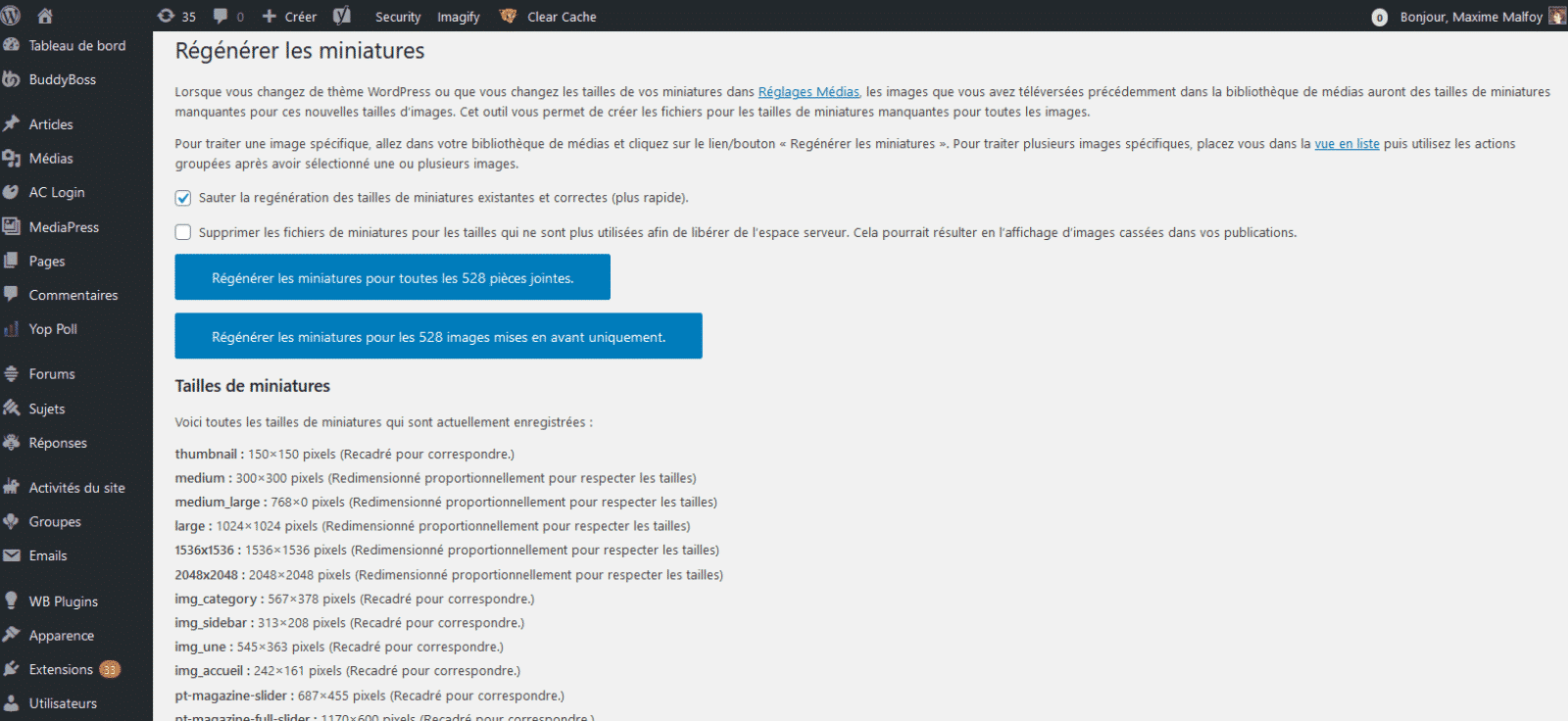1568x721 pixels.
Task: Click the WordPress logo icon
Action: pyautogui.click(x=12, y=16)
